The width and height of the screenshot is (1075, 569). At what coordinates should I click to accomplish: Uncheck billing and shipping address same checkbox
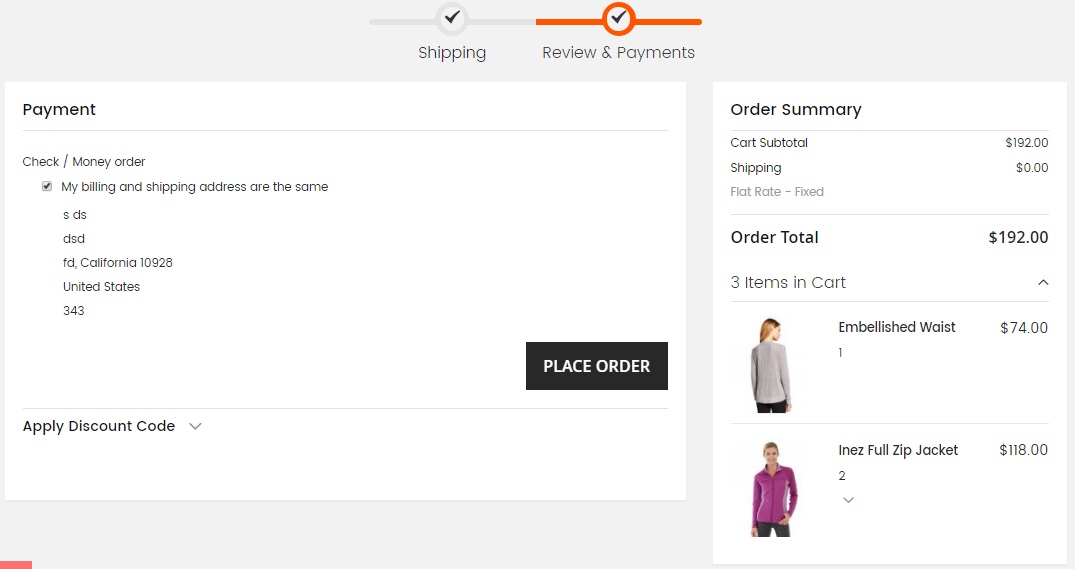(x=47, y=187)
